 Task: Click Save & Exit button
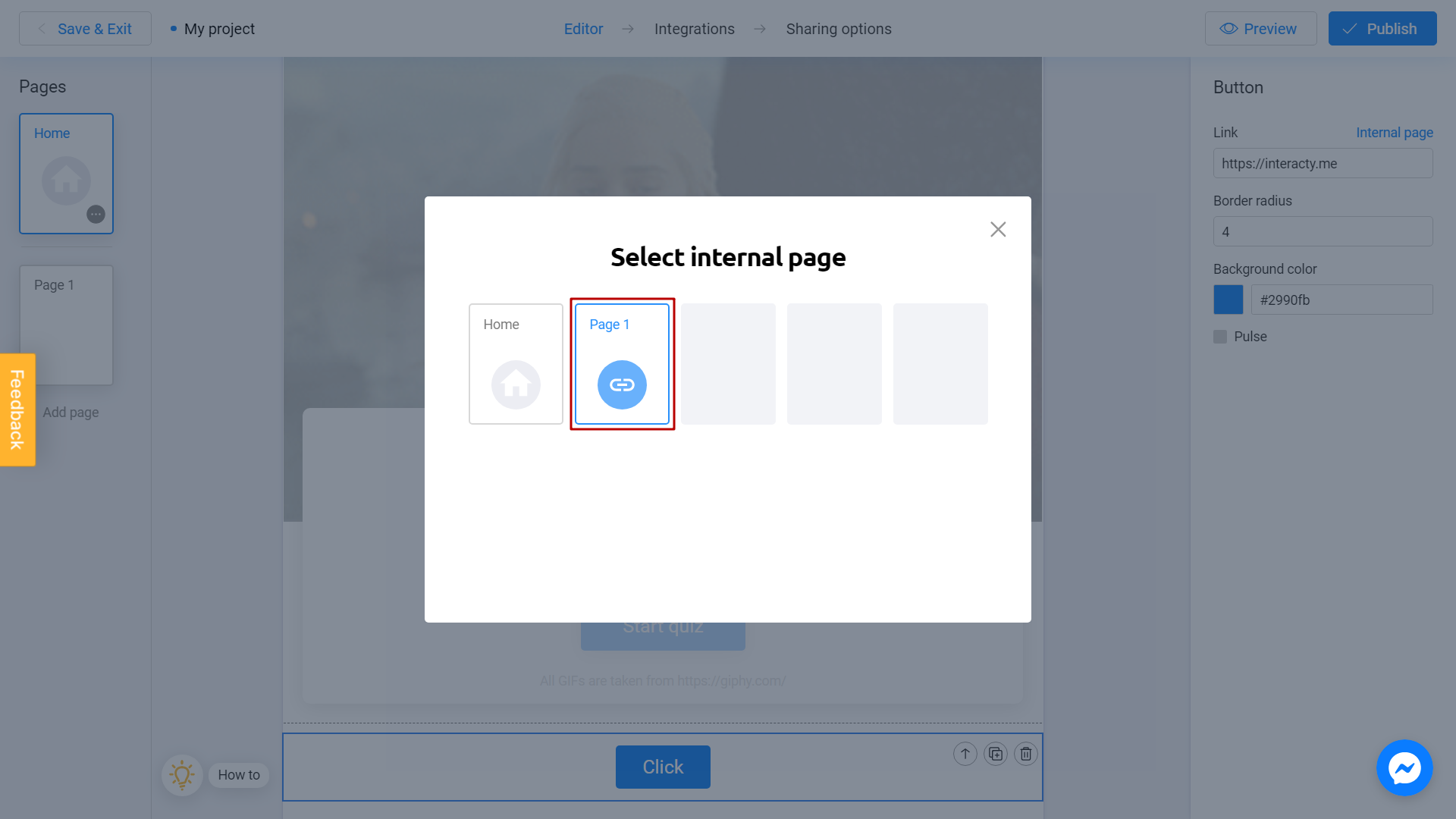86,28
